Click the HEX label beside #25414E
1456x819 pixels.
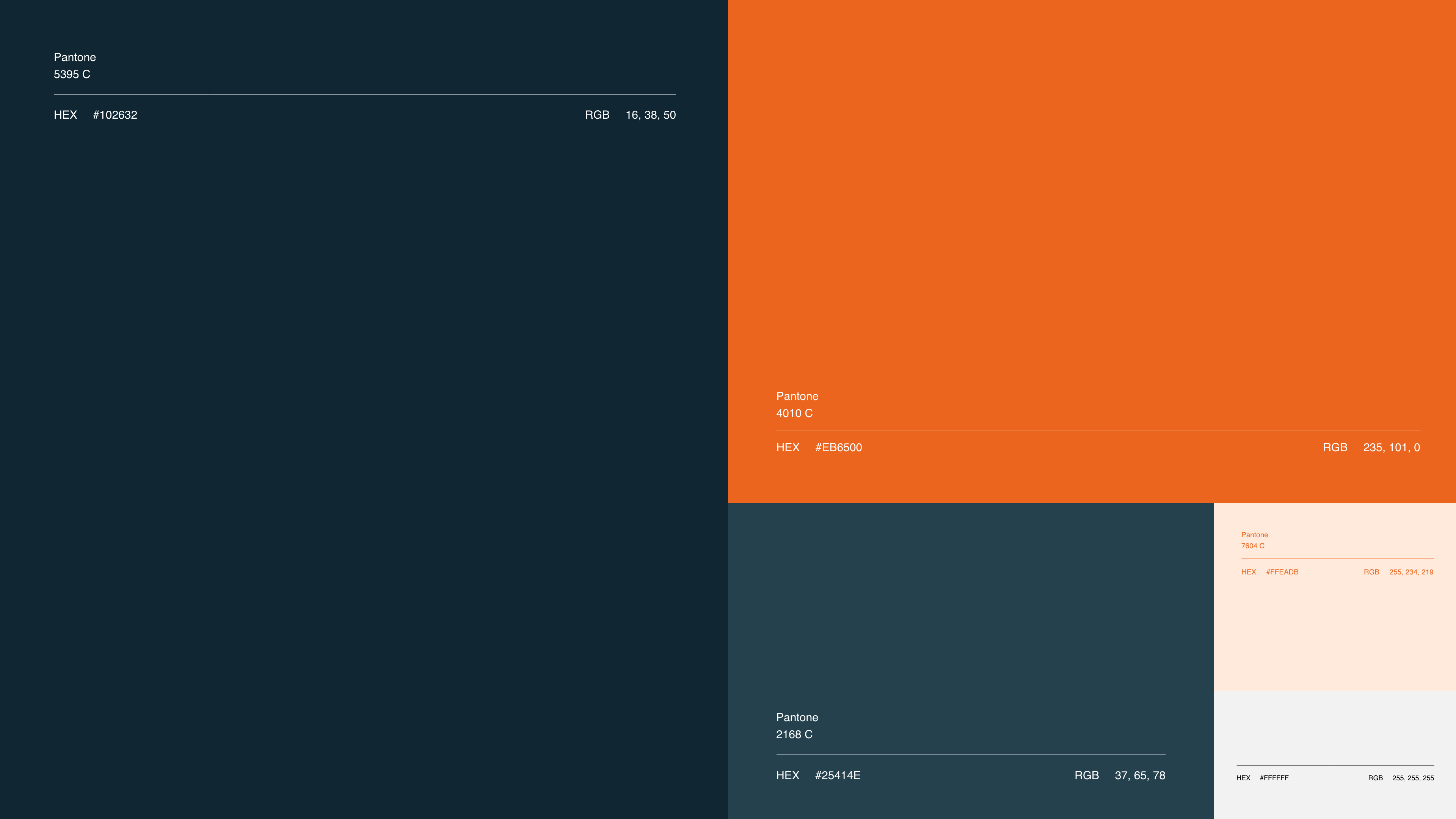tap(788, 775)
